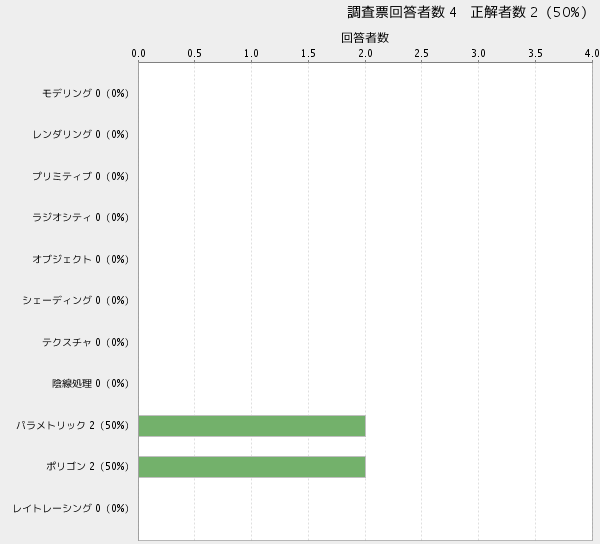Click the レイトレーシング 0 (0%) label
Image resolution: width=600 pixels, height=544 pixels.
coord(71,508)
